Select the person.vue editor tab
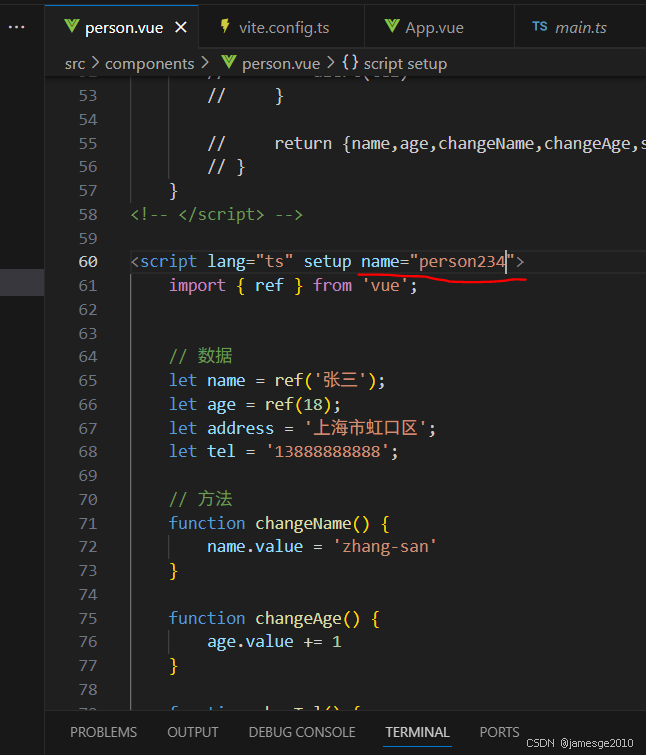Image resolution: width=646 pixels, height=755 pixels. coord(121,27)
